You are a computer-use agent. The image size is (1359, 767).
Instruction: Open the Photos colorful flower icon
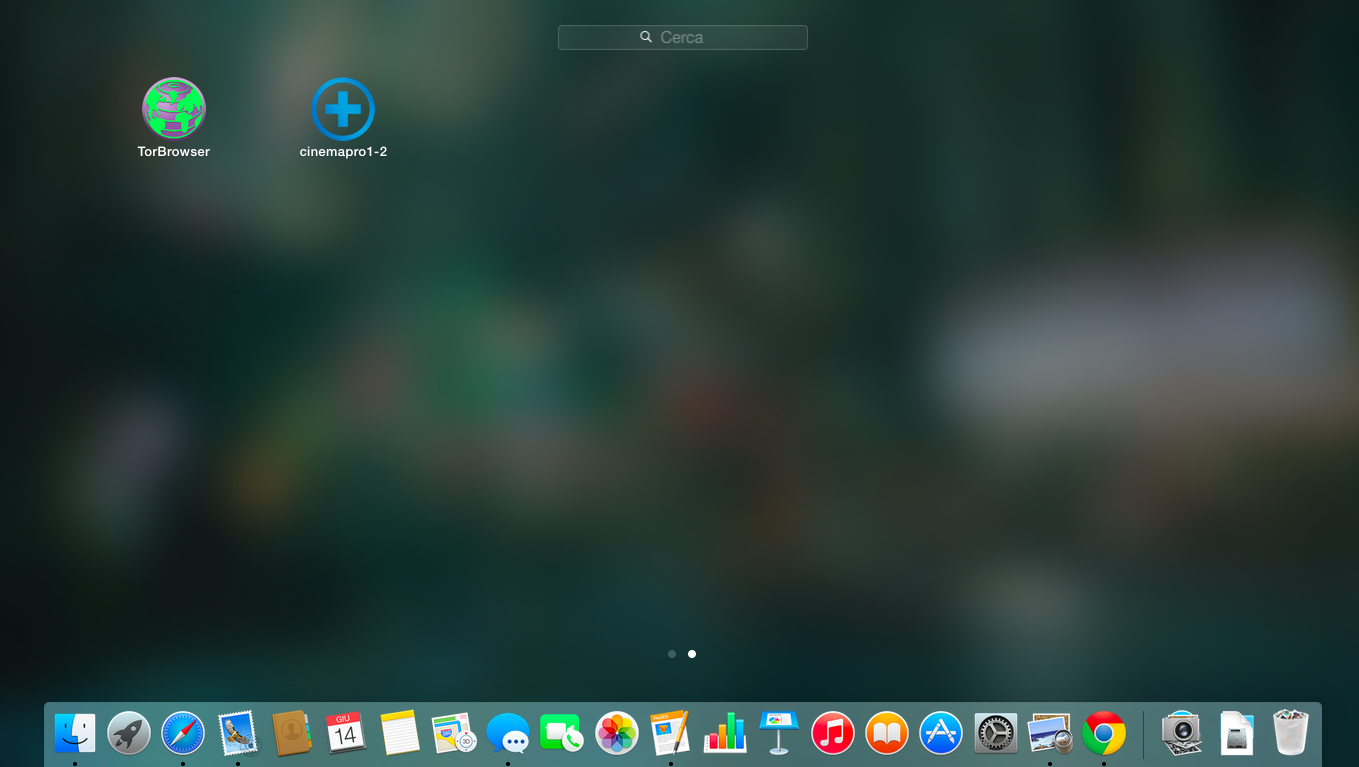pos(616,734)
